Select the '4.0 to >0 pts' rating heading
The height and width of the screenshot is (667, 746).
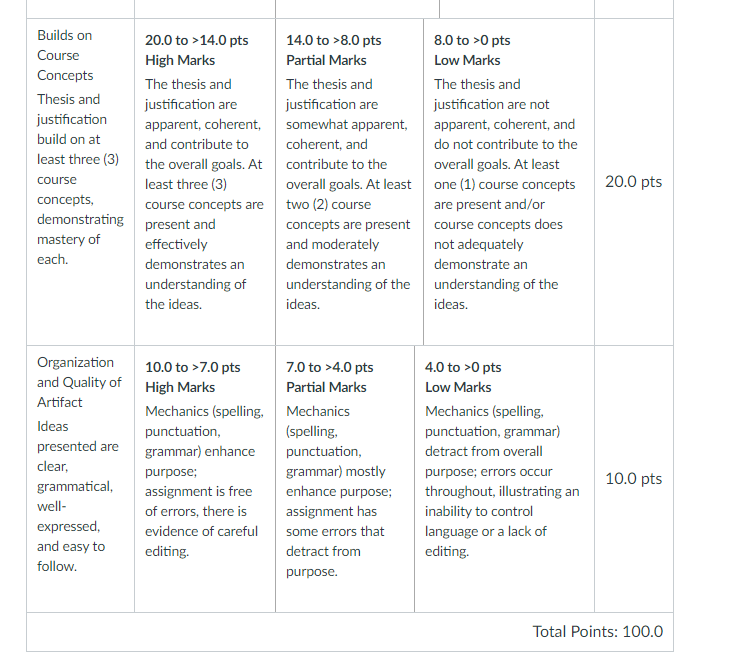(463, 367)
